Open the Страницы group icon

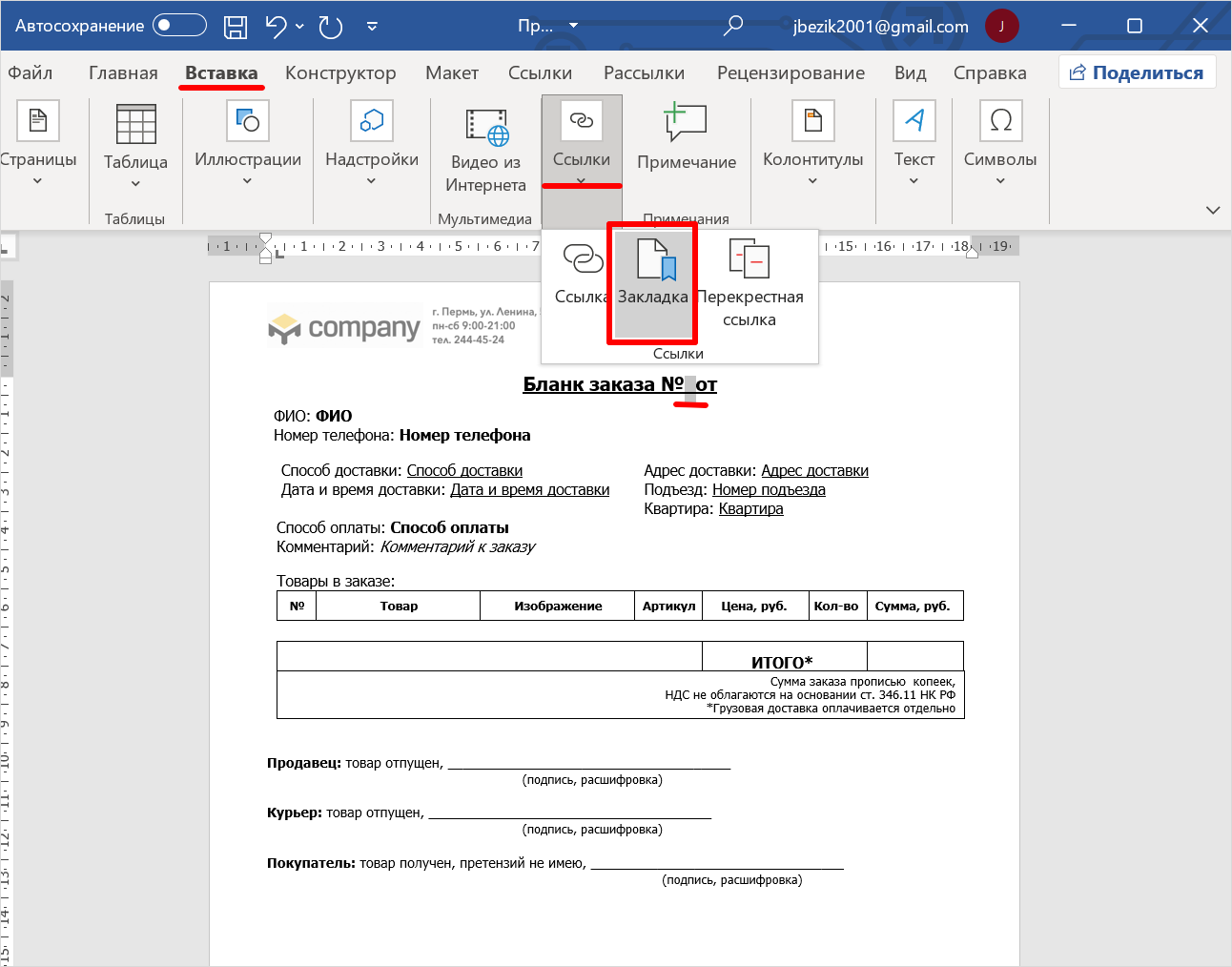point(38,121)
